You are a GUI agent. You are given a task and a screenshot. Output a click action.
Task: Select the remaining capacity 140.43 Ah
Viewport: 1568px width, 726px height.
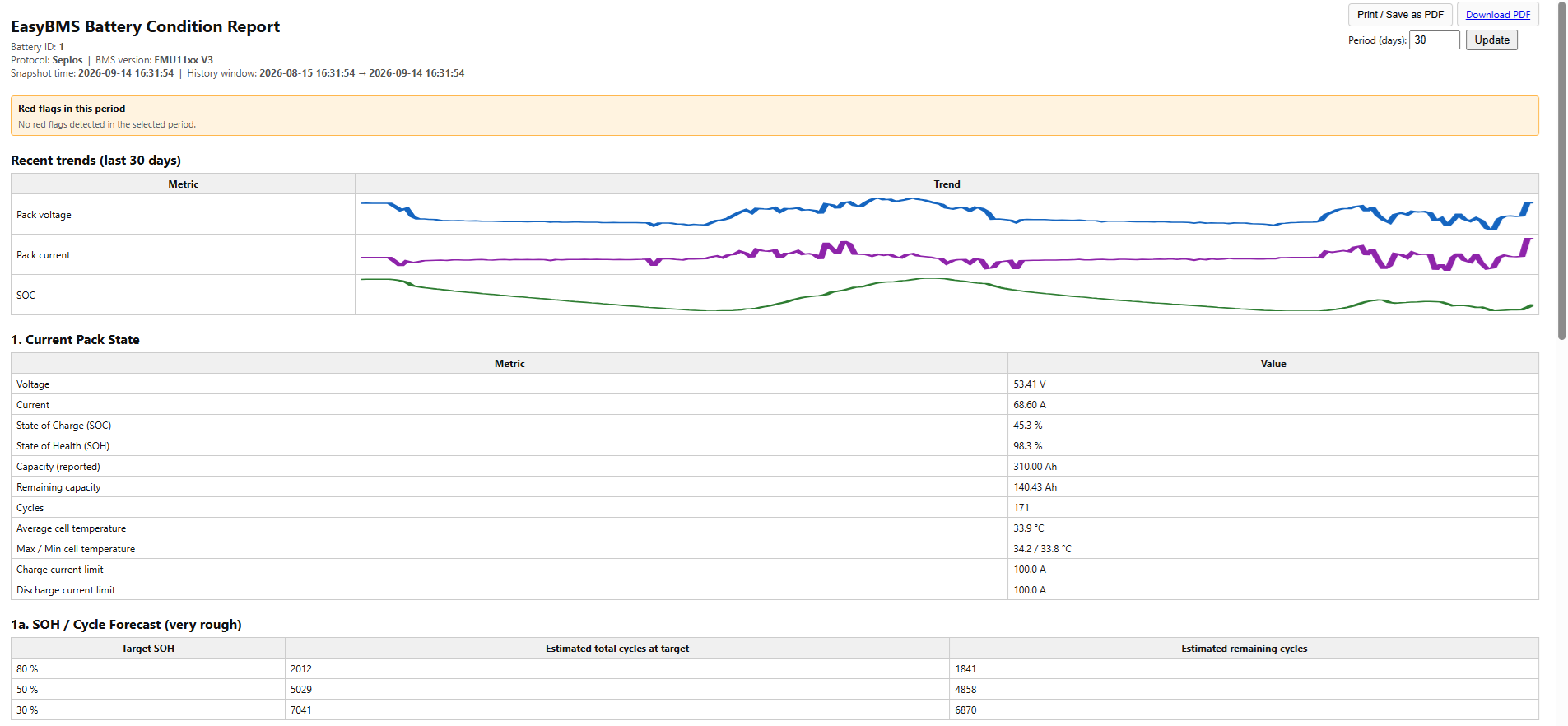click(x=1035, y=487)
